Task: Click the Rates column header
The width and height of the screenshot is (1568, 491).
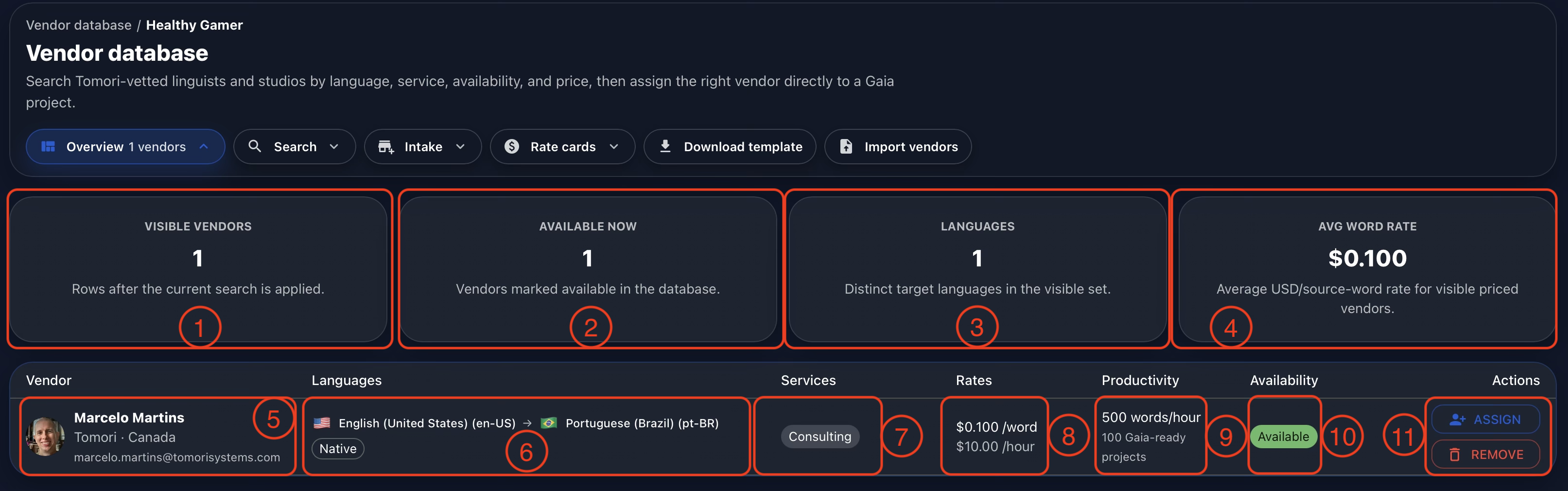Action: click(x=974, y=380)
